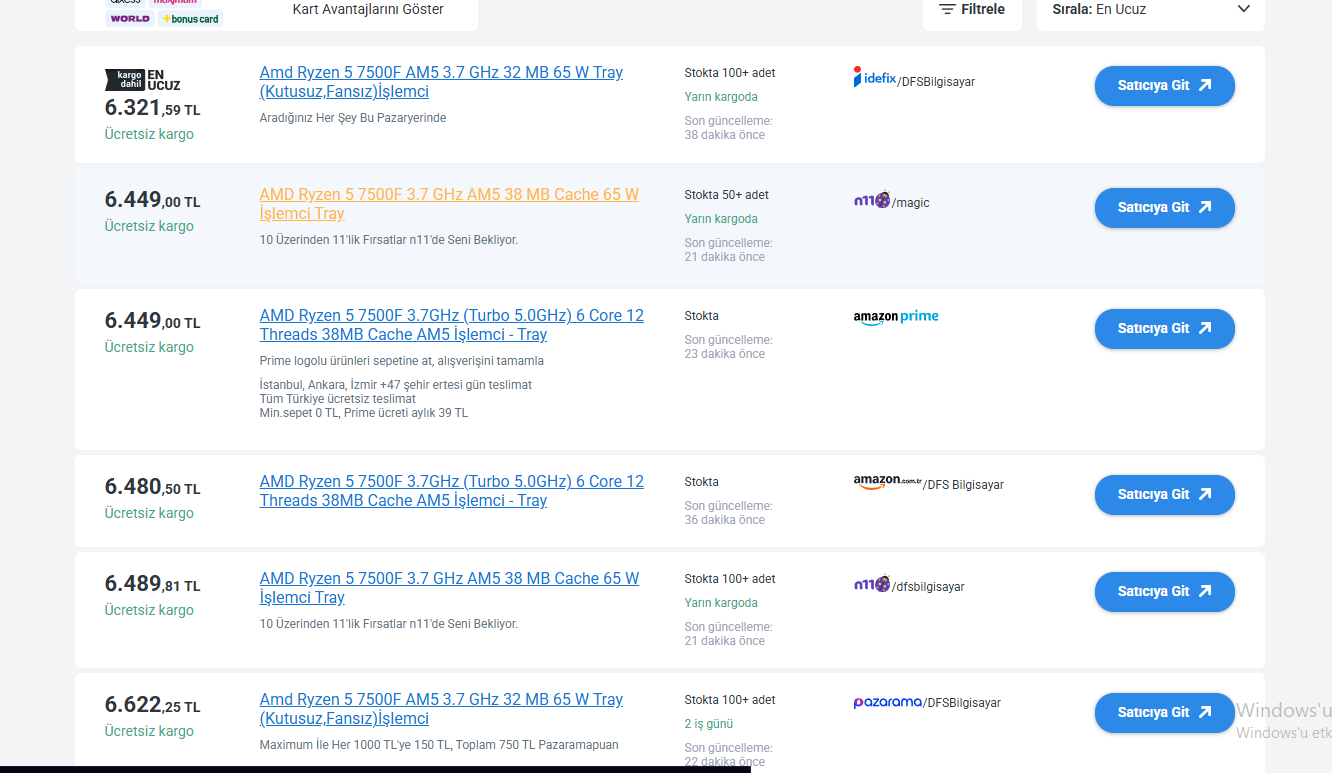Click the price 6.622,25 TL
Viewport: 1332px width, 773px height.
(153, 705)
